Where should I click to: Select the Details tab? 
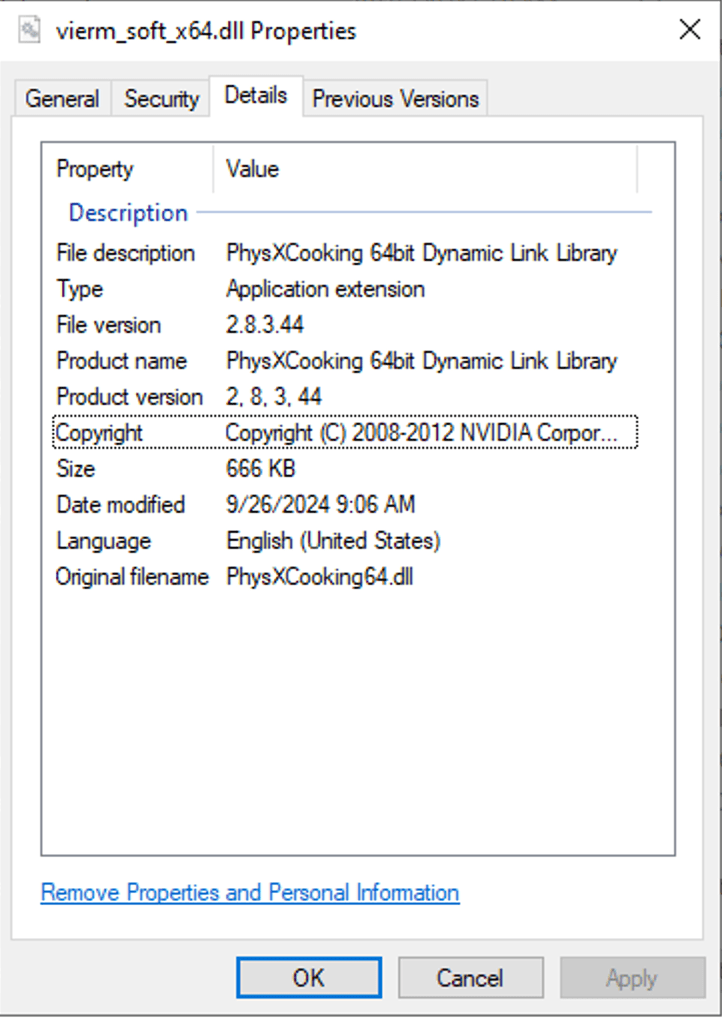click(256, 96)
